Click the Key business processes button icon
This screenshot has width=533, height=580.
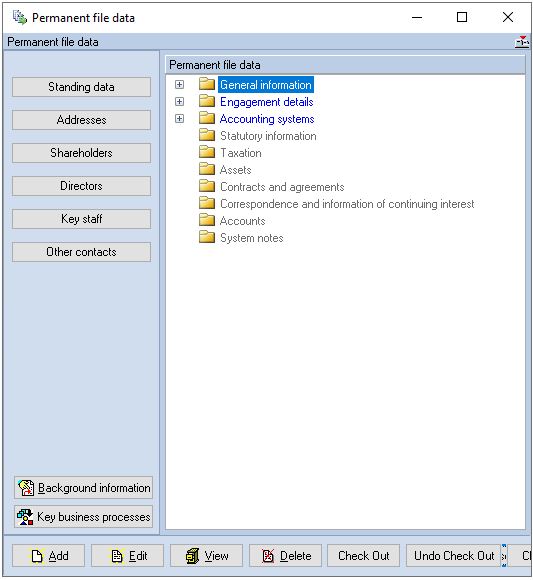(x=25, y=517)
